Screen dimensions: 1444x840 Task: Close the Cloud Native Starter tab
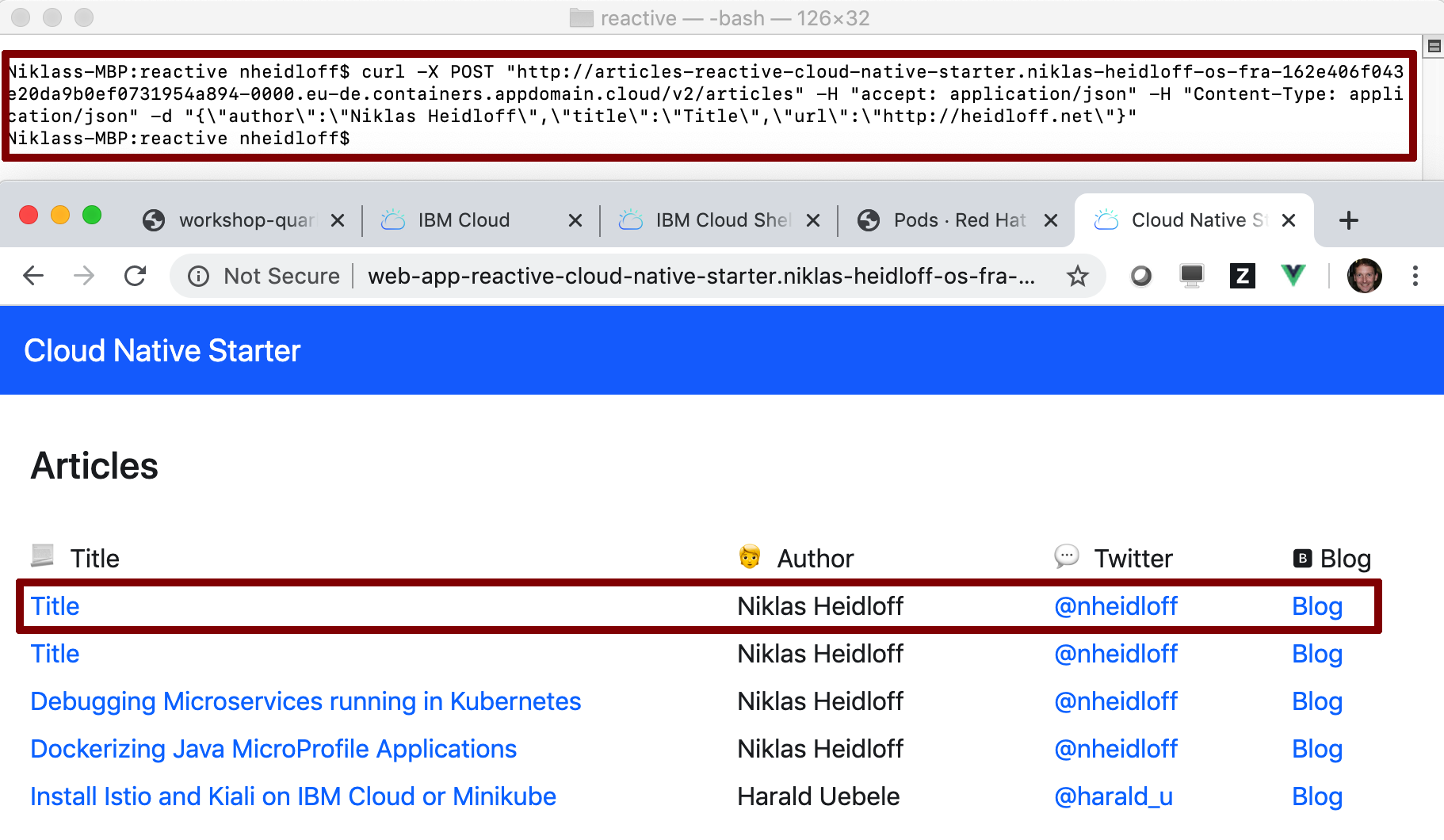point(1289,220)
